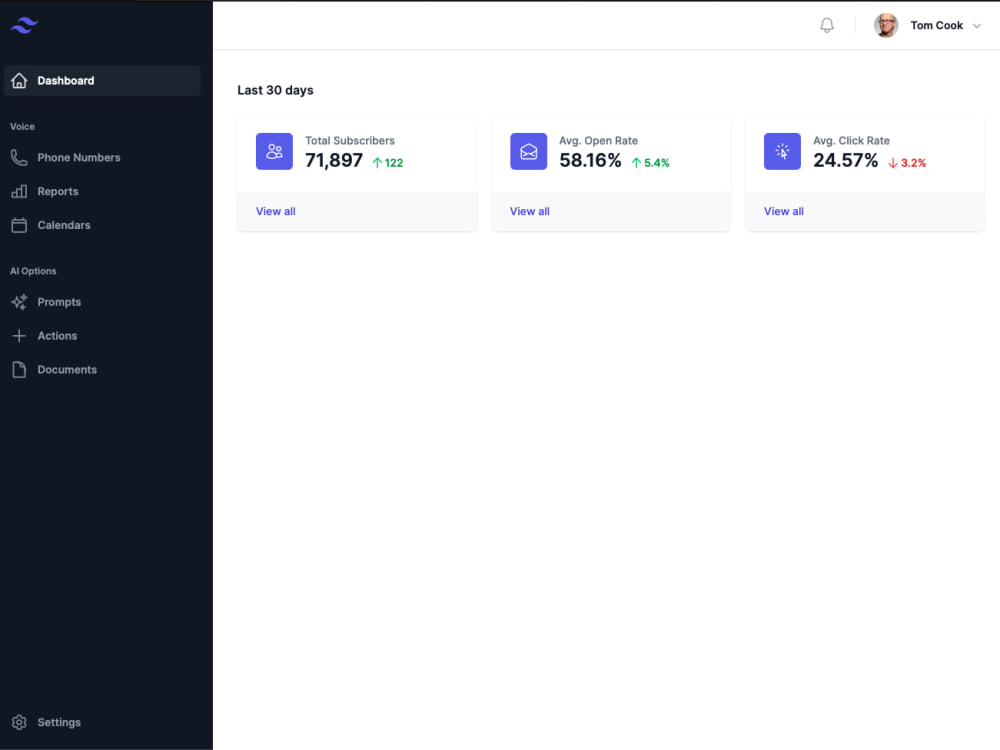The height and width of the screenshot is (750, 1000).
Task: Click the green 5.4% increase indicator
Action: (650, 163)
